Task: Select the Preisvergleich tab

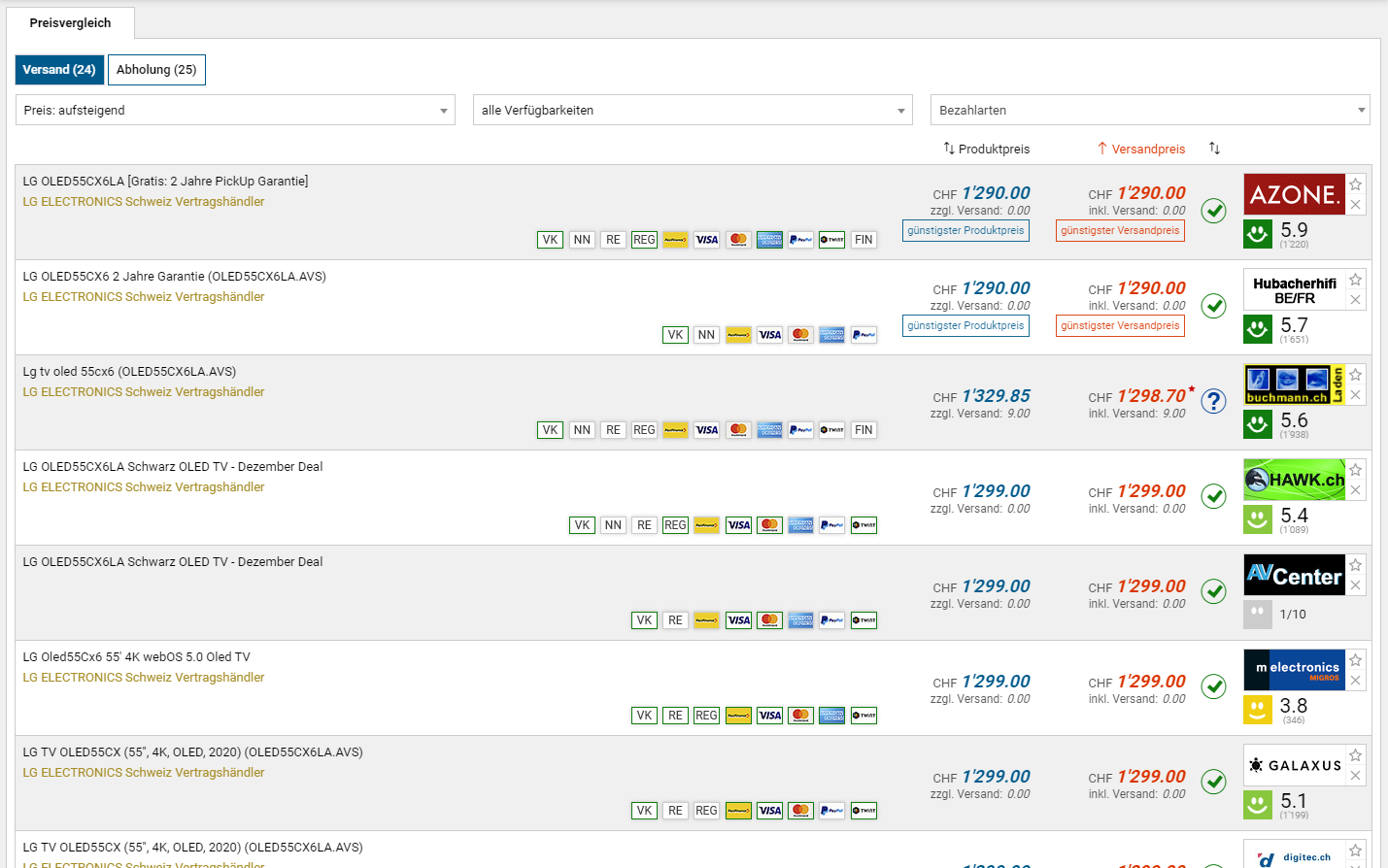Action: pos(70,22)
